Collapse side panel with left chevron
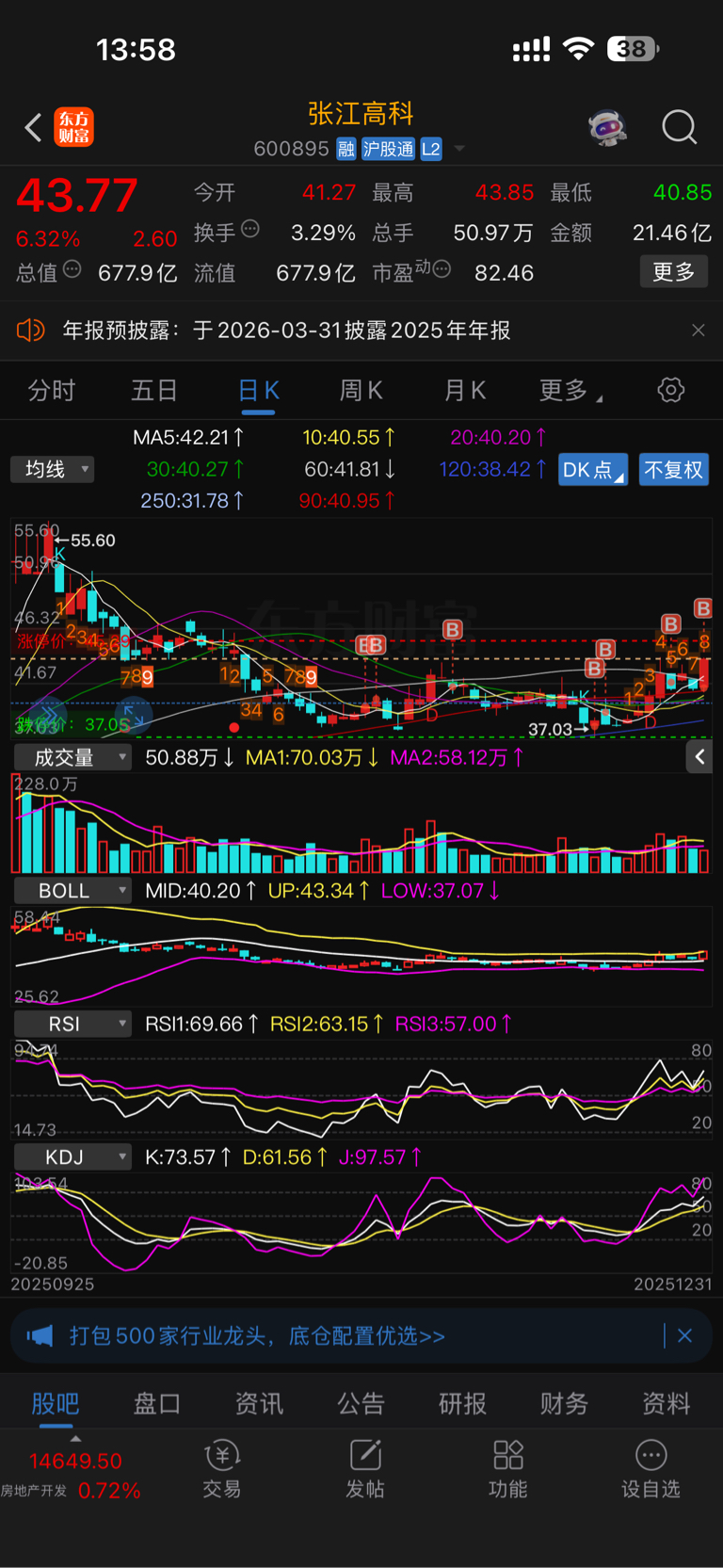The width and height of the screenshot is (723, 1568). coord(699,756)
